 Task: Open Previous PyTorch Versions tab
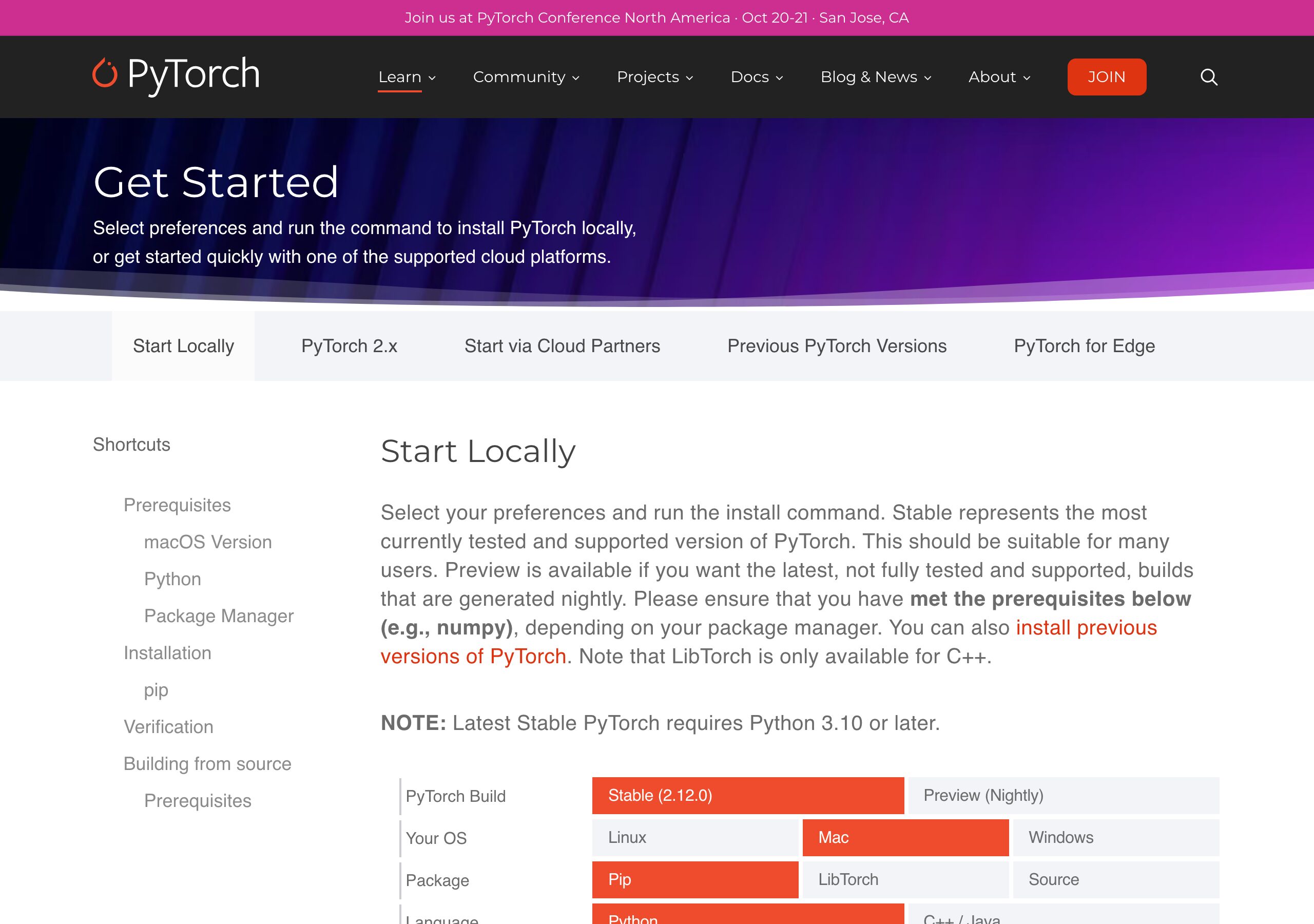(x=837, y=346)
